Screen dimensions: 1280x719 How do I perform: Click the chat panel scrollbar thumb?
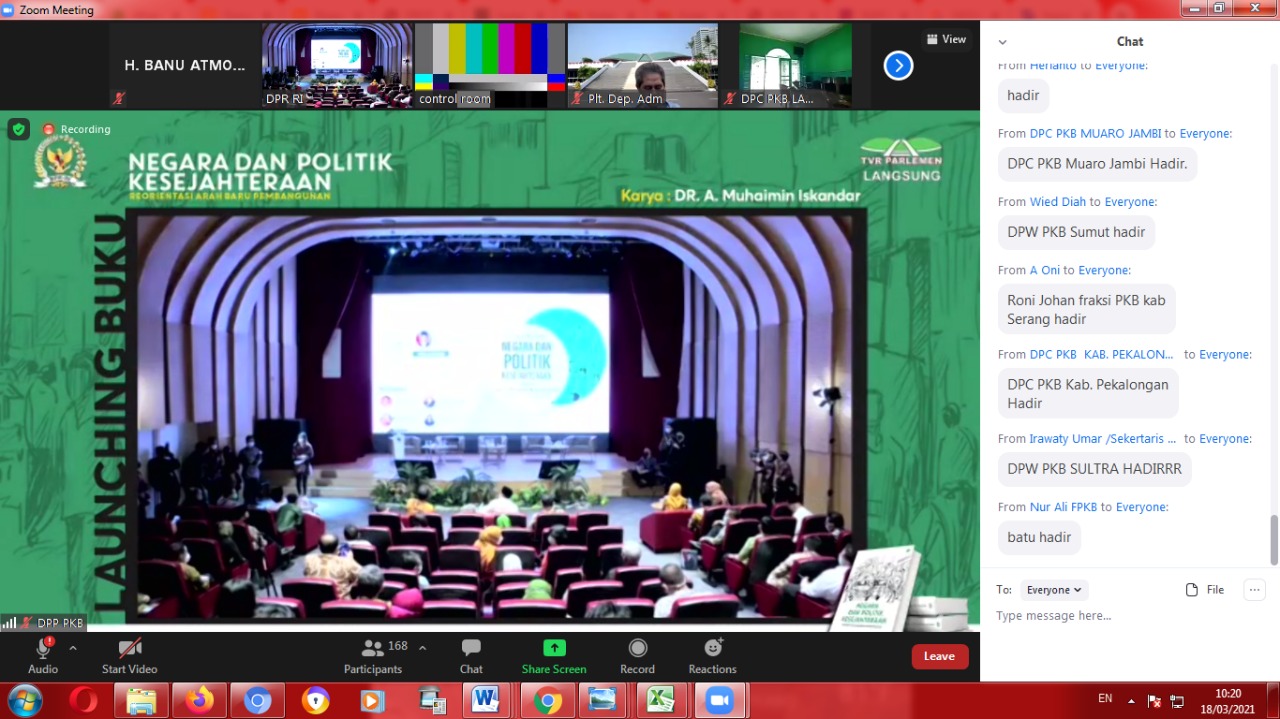(1274, 540)
